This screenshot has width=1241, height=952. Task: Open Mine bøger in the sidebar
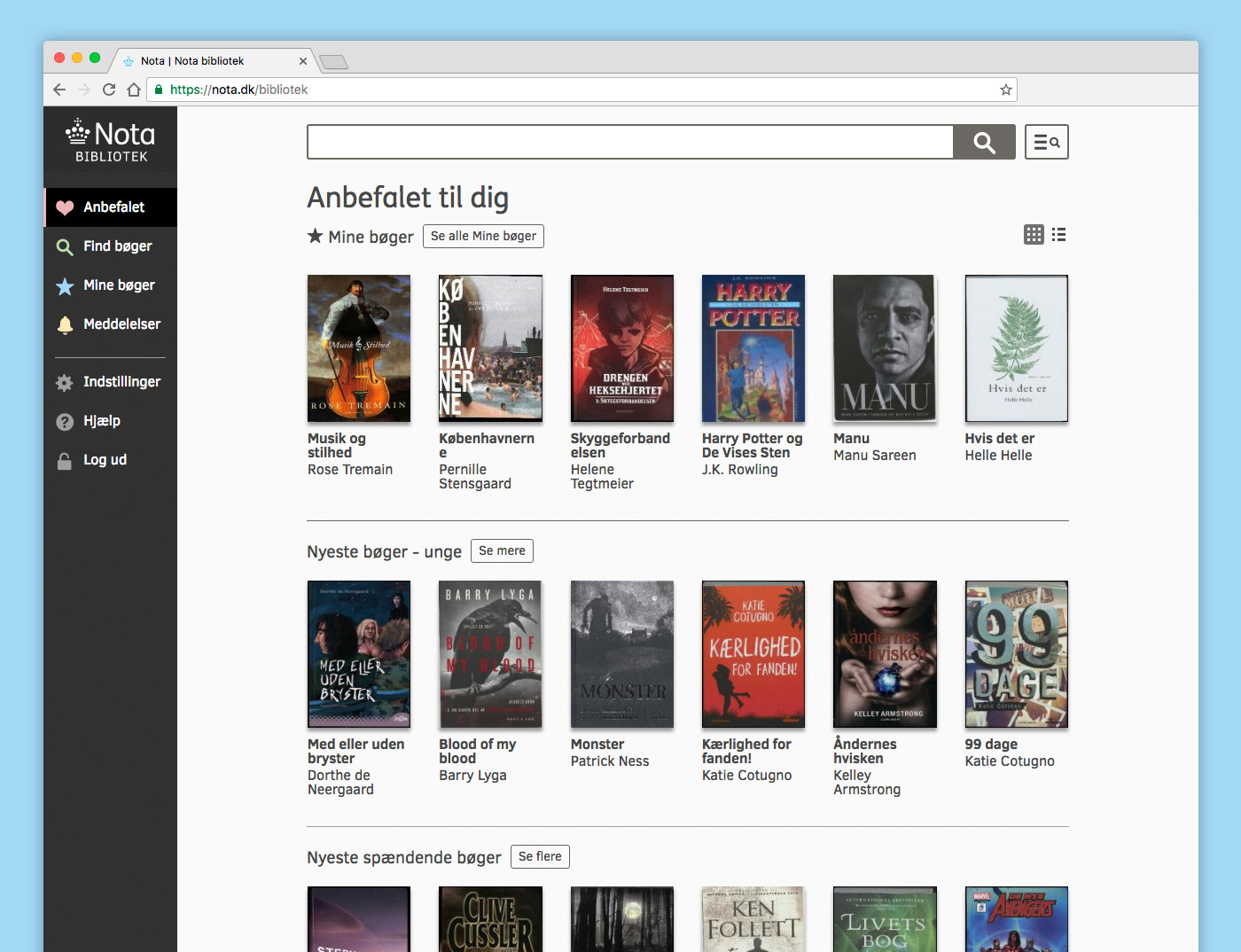111,285
